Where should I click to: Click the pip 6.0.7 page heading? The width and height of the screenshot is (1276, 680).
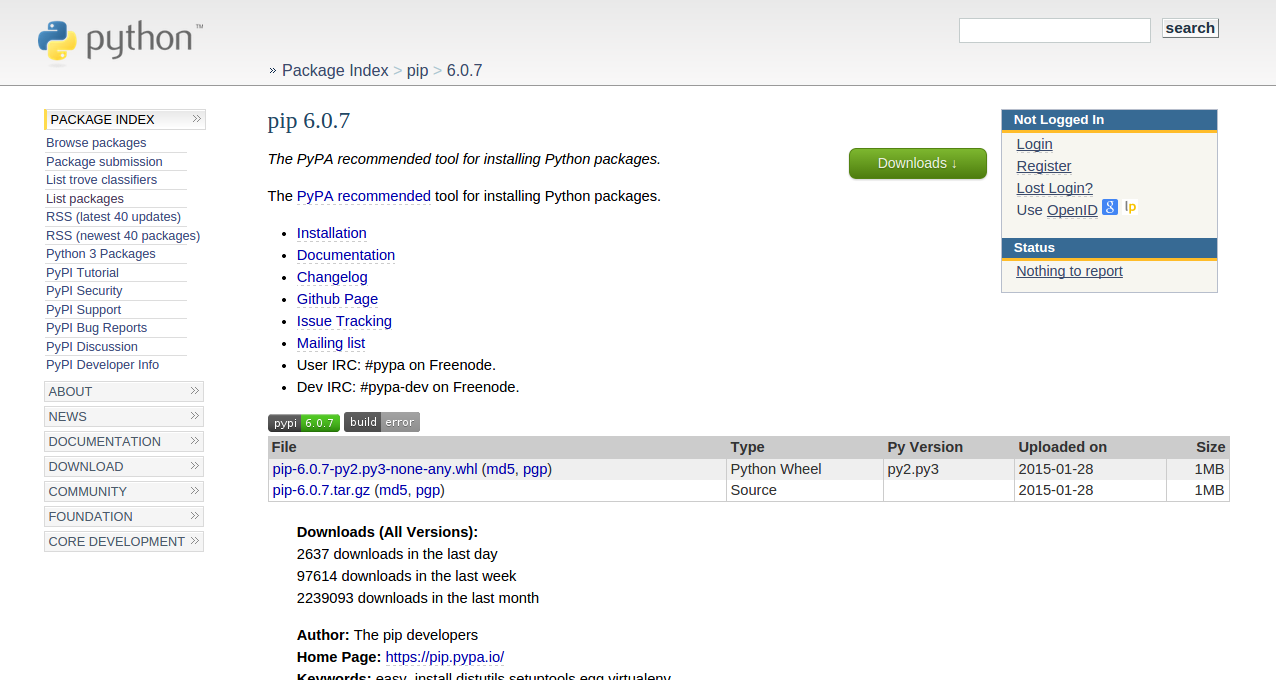309,121
